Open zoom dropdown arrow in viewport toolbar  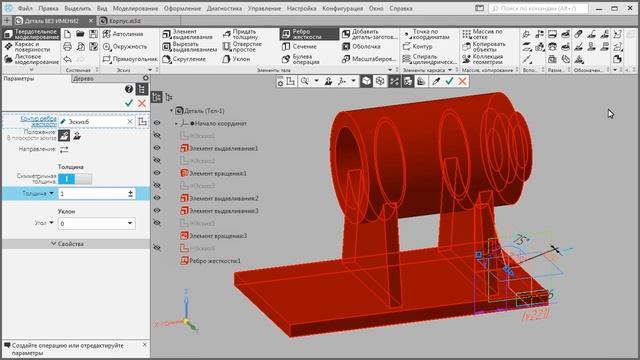point(316,81)
